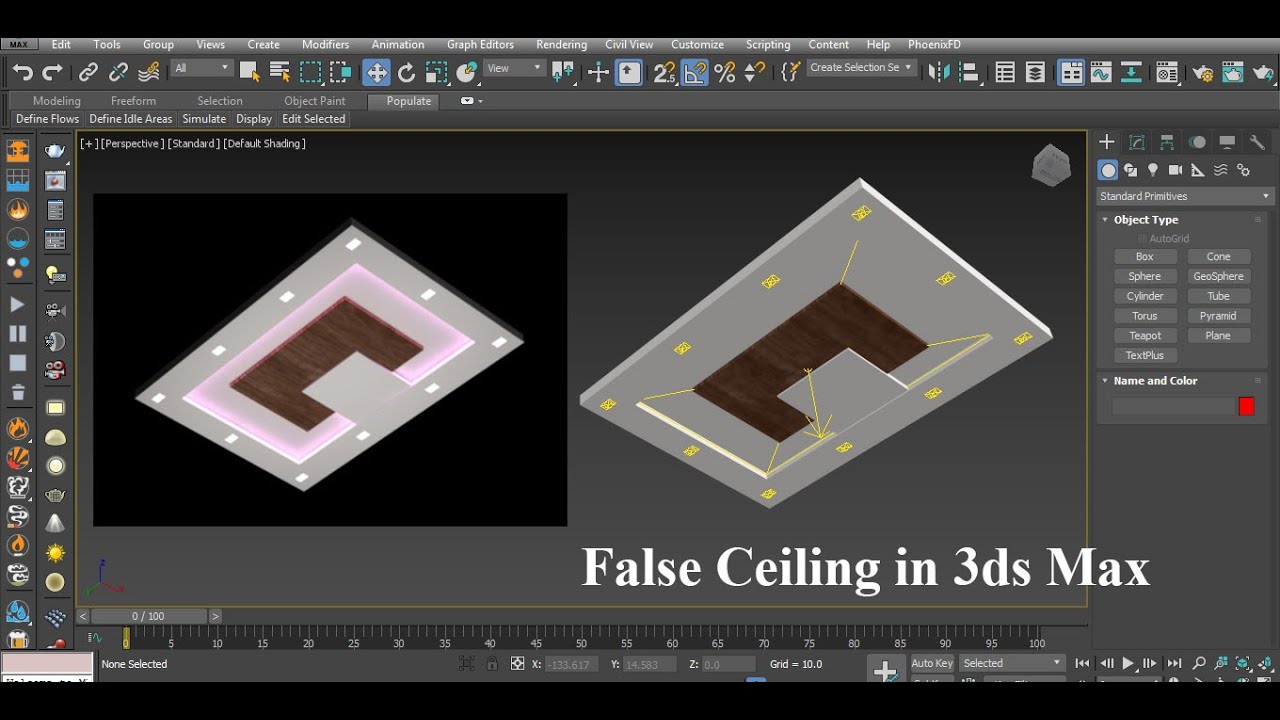
Task: Click the Unlink Selection icon
Action: click(118, 72)
